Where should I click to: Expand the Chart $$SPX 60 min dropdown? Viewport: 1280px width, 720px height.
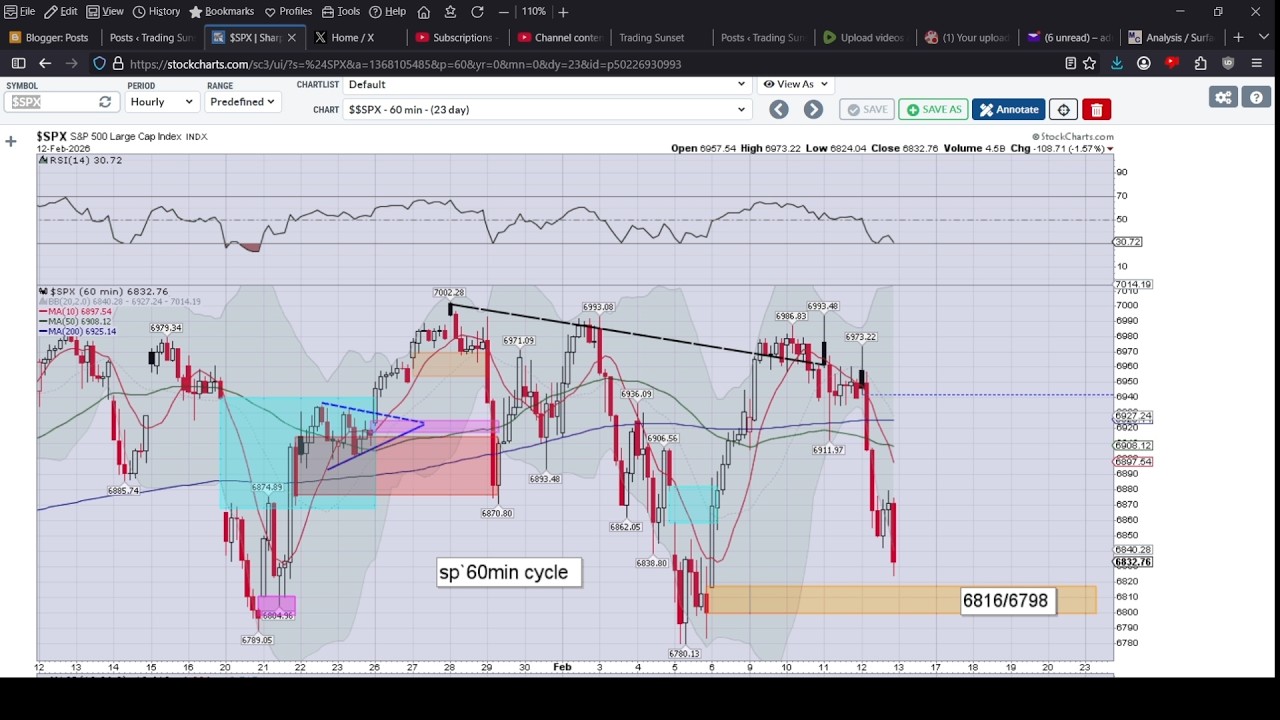(546, 110)
